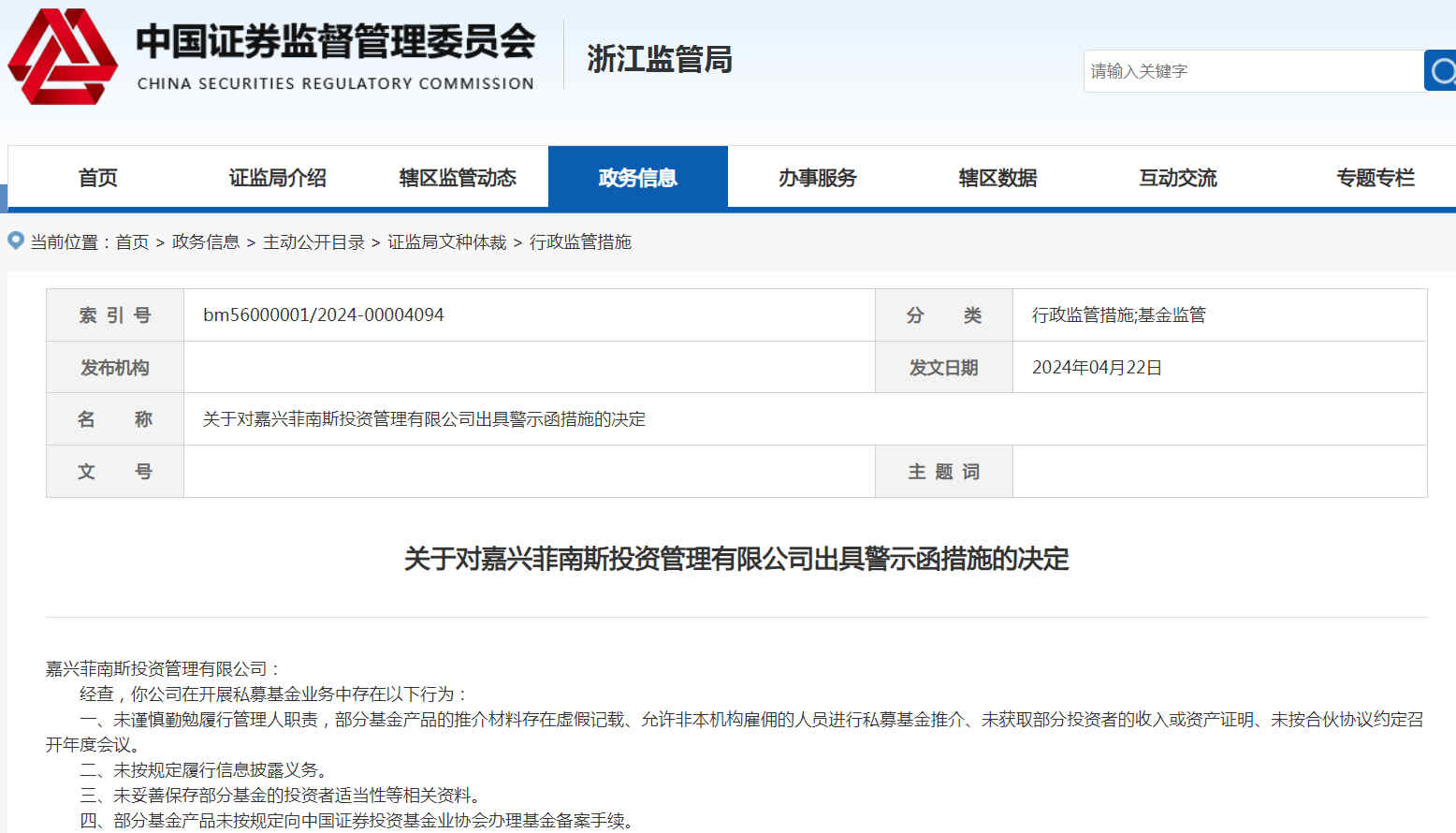This screenshot has height=833, width=1456.
Task: Open the 首页 navigation tab
Action: tap(97, 178)
